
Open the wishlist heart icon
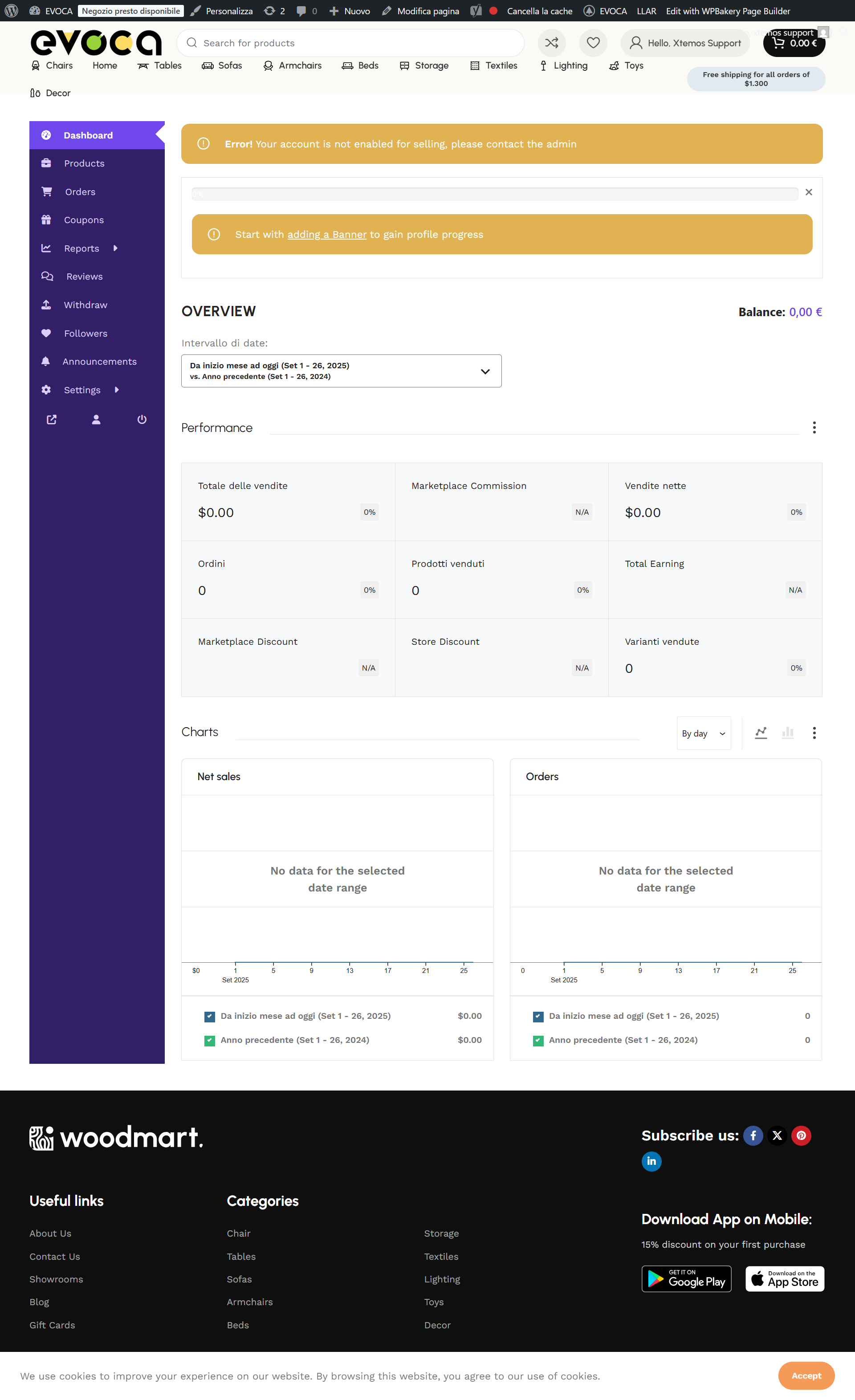click(x=593, y=43)
